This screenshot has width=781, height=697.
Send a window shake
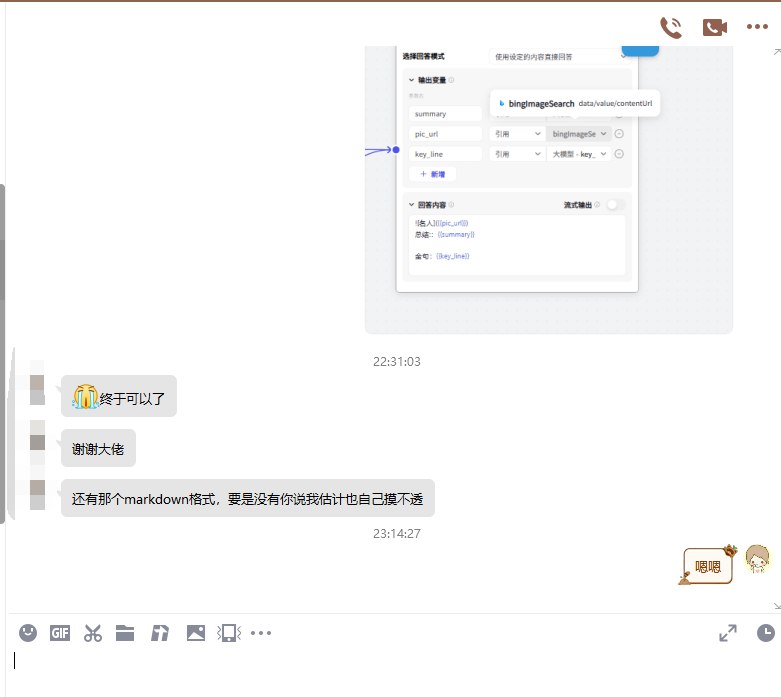(x=229, y=633)
